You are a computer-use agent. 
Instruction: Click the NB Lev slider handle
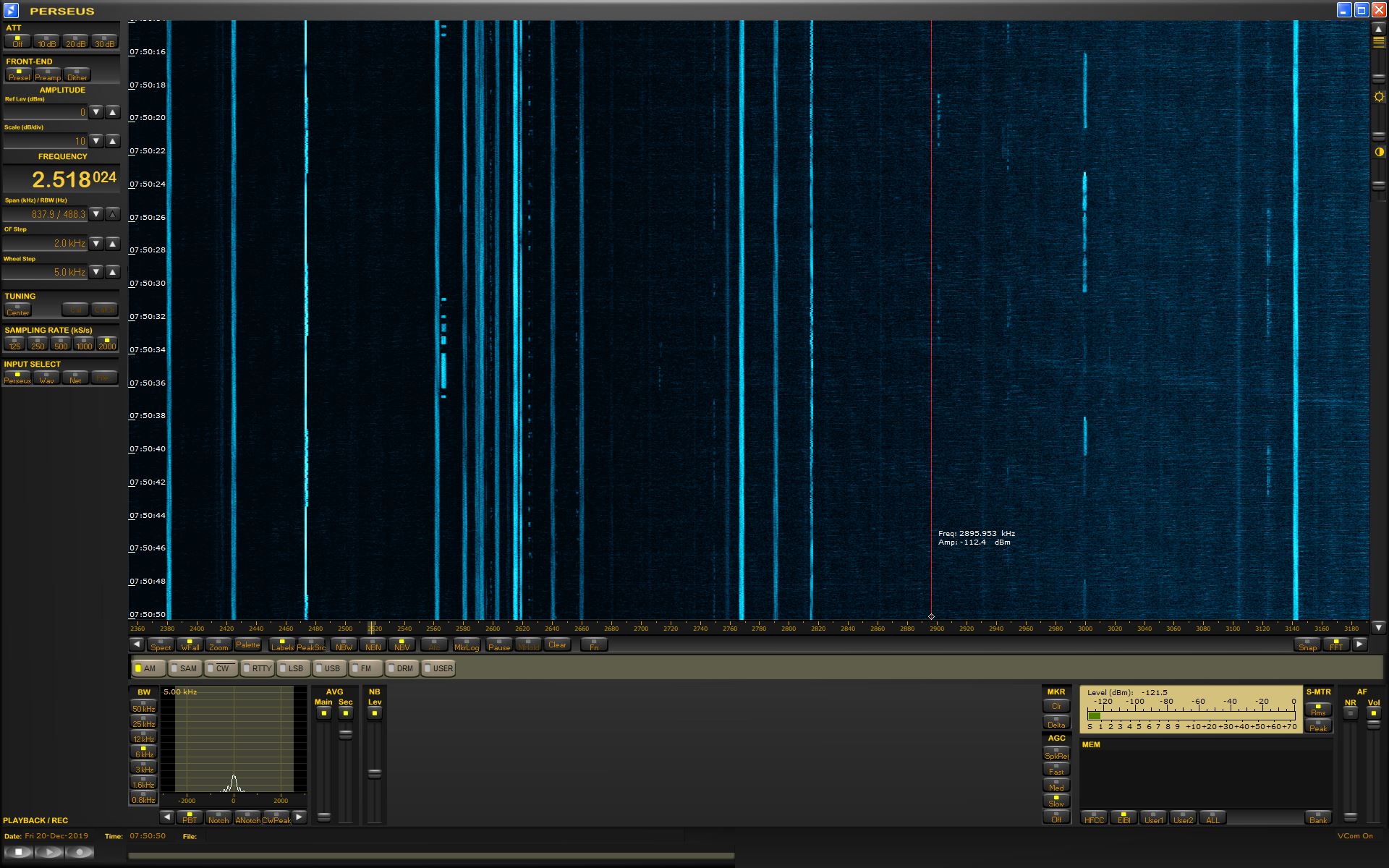[374, 773]
